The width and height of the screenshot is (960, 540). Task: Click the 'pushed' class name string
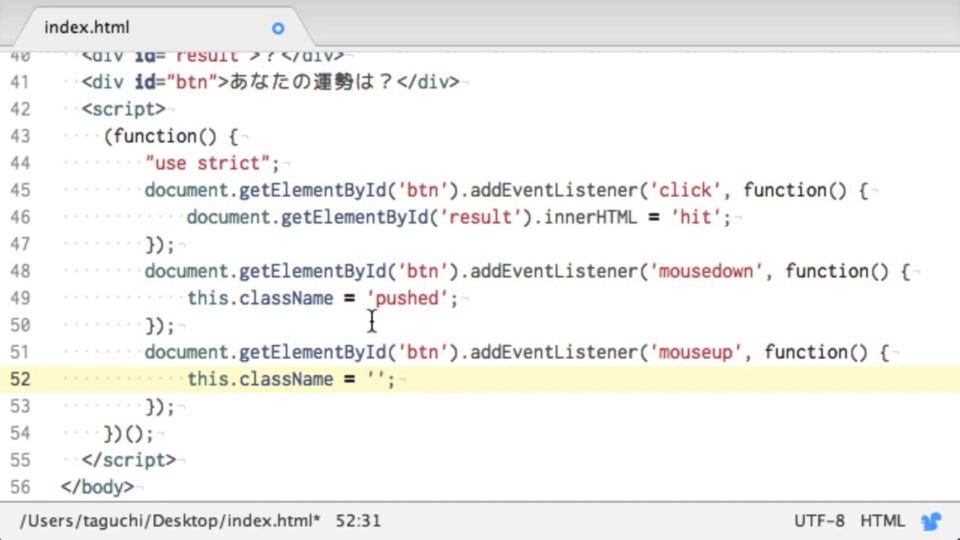(407, 299)
